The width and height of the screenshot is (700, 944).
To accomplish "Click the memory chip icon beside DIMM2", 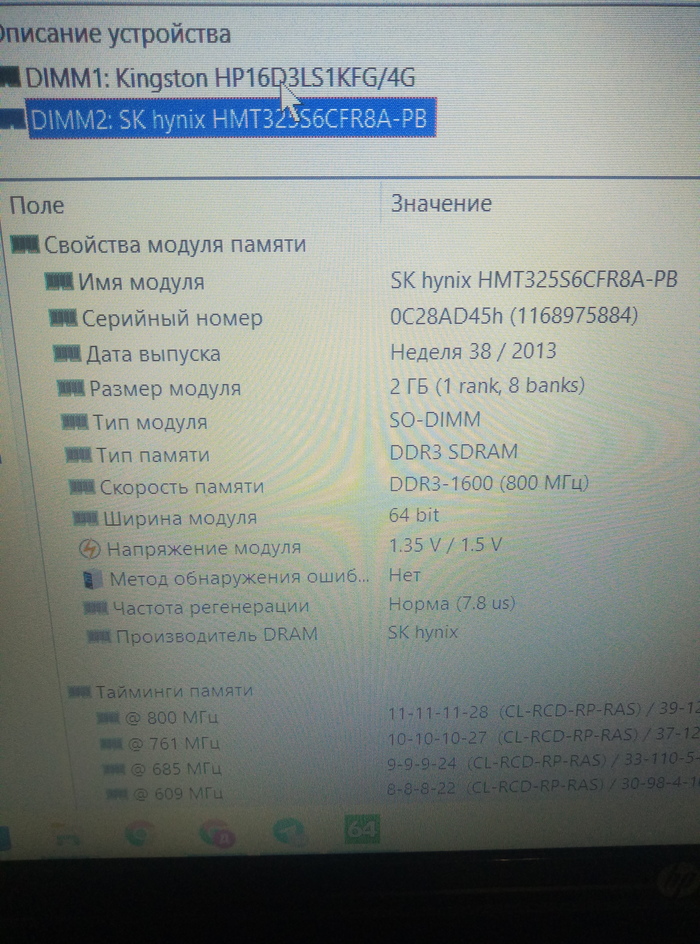I will (12, 120).
